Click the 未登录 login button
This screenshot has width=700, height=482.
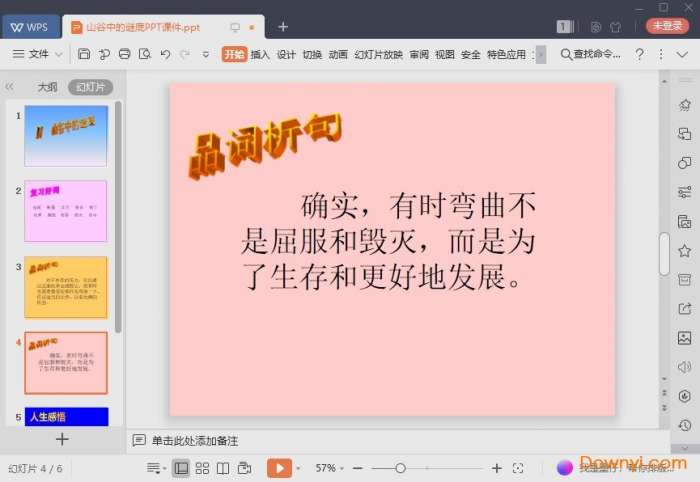[x=666, y=26]
